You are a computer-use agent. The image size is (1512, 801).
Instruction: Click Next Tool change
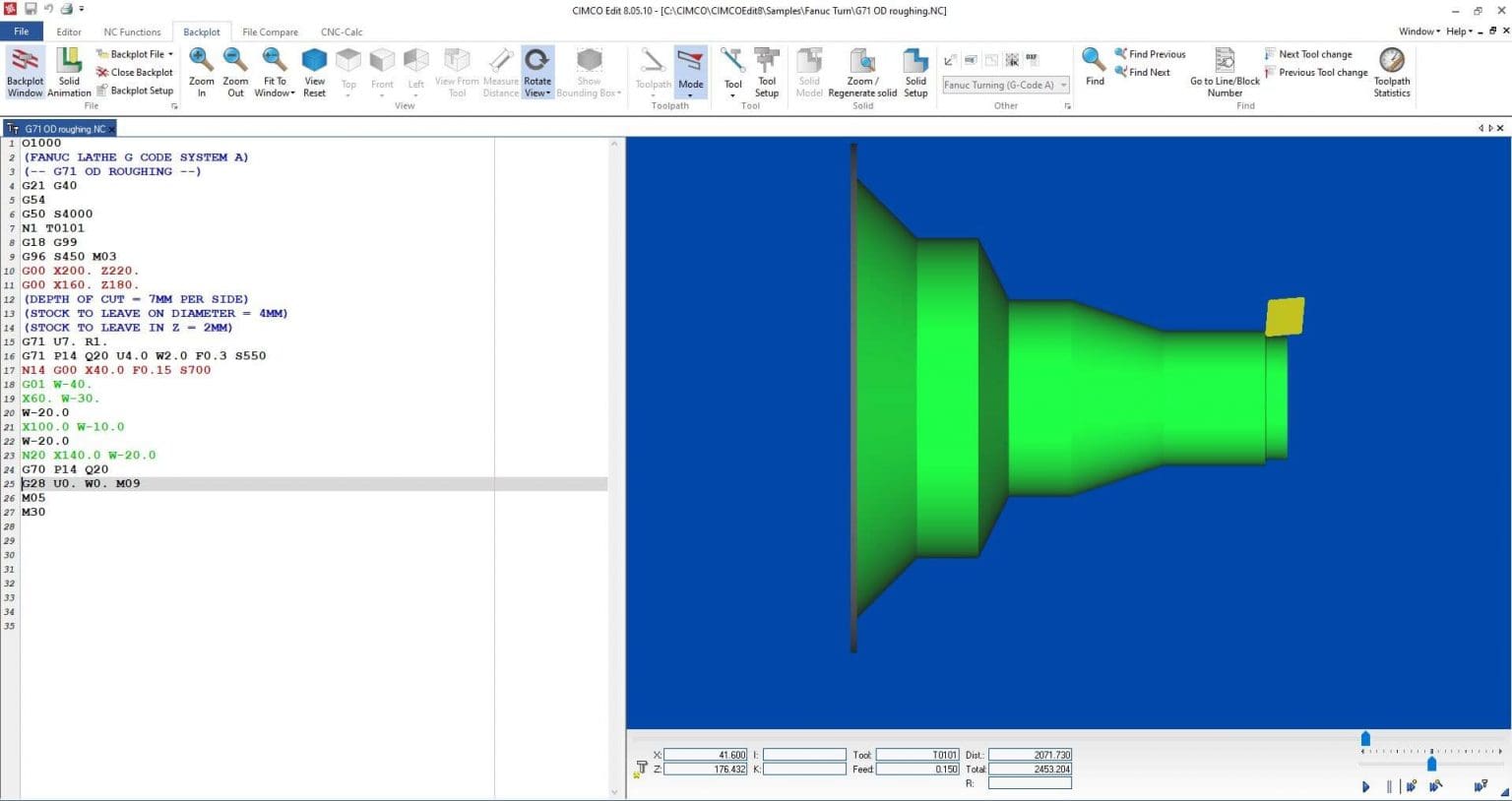(x=1315, y=53)
